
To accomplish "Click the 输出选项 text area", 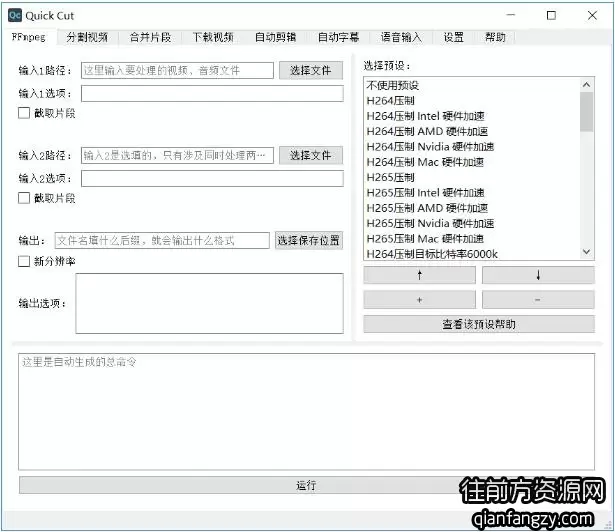I will (209, 303).
